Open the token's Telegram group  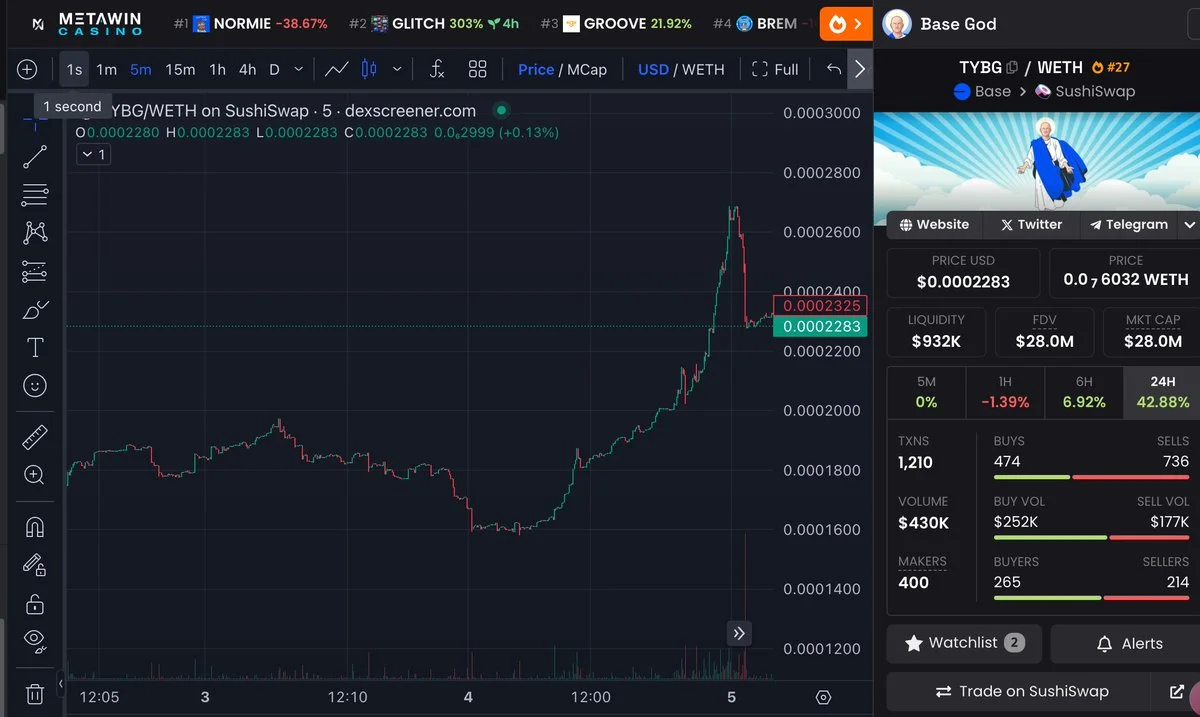[1129, 225]
